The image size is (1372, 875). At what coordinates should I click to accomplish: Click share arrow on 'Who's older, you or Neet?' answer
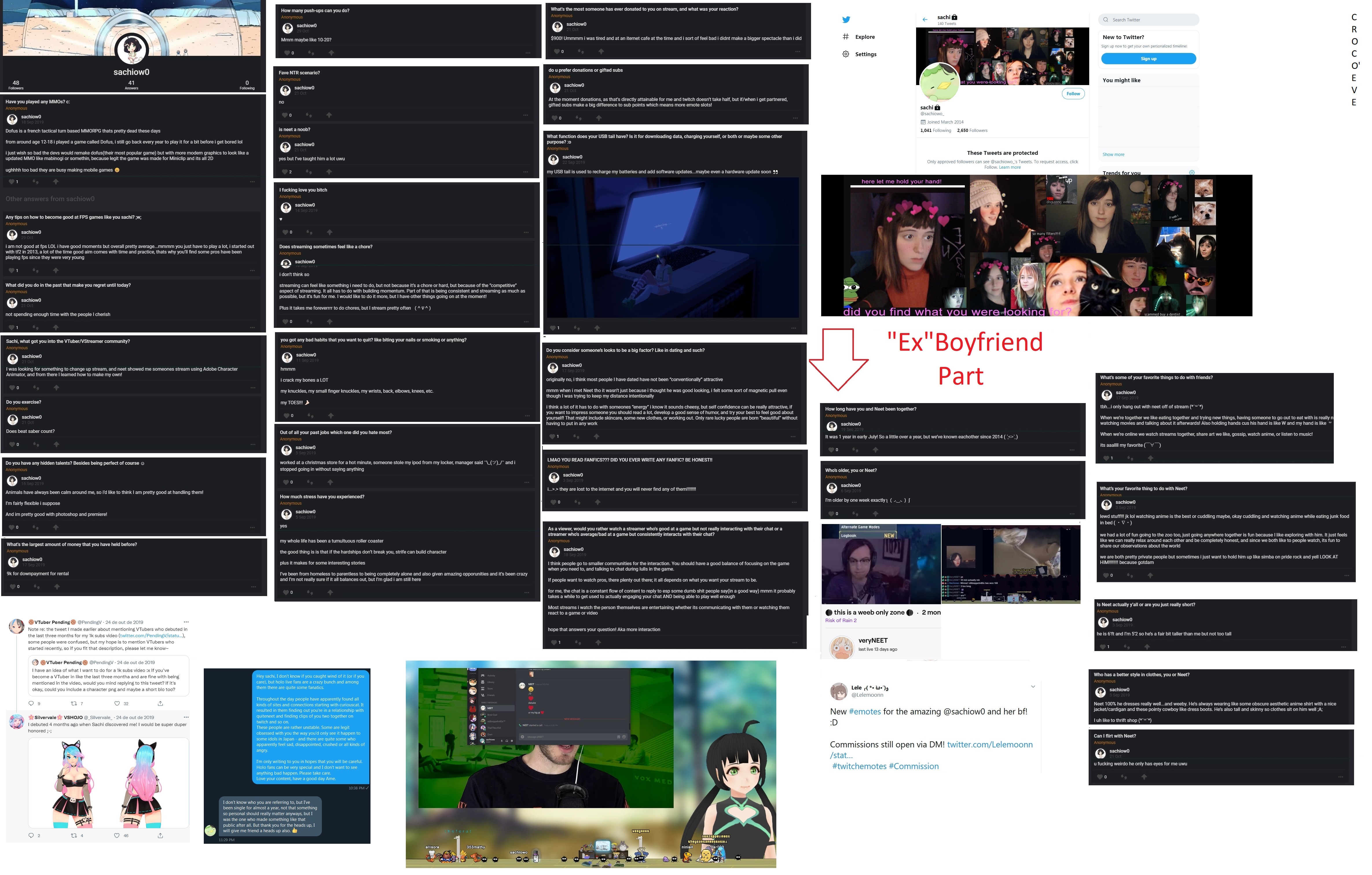coord(875,513)
